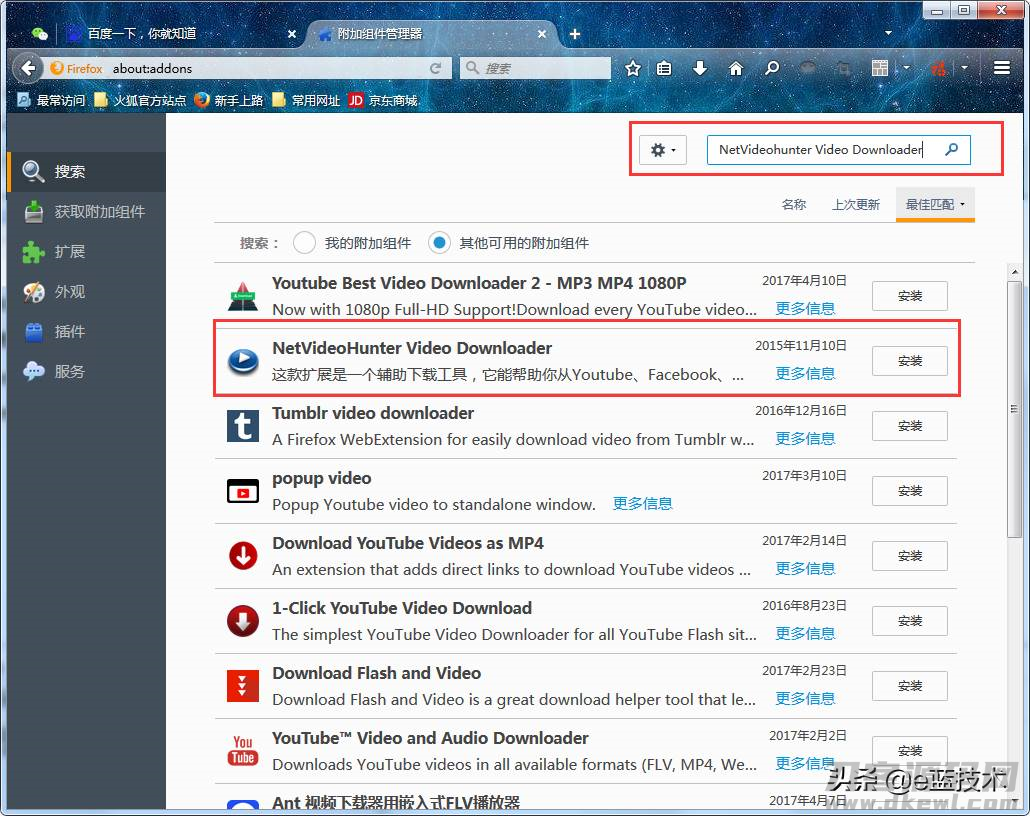The width and height of the screenshot is (1030, 816).
Task: Open the Firefox hamburger menu
Action: point(1002,68)
